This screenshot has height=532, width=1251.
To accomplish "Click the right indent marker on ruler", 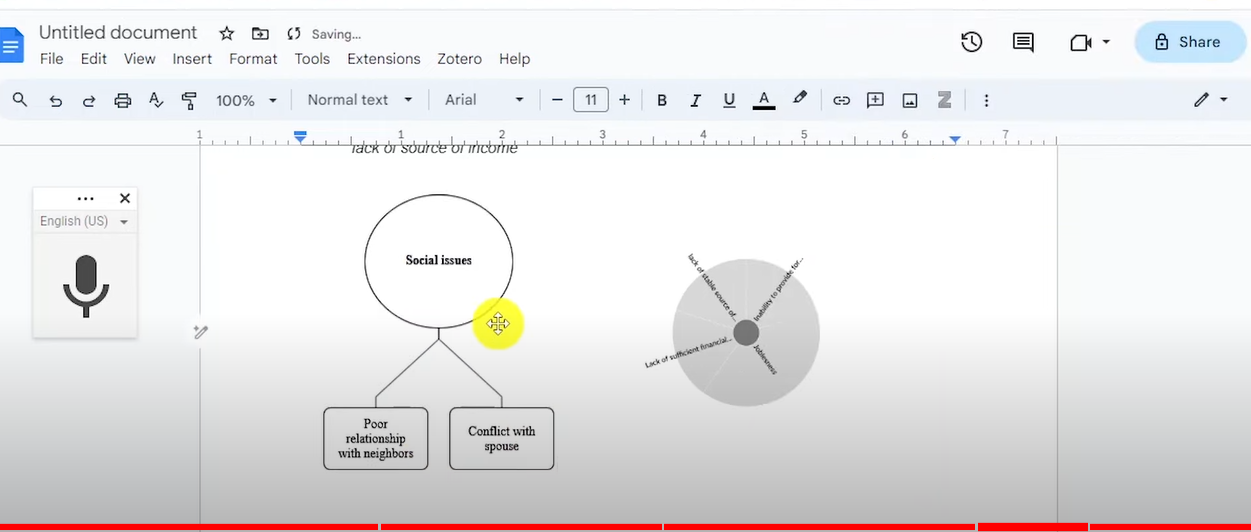I will (955, 140).
